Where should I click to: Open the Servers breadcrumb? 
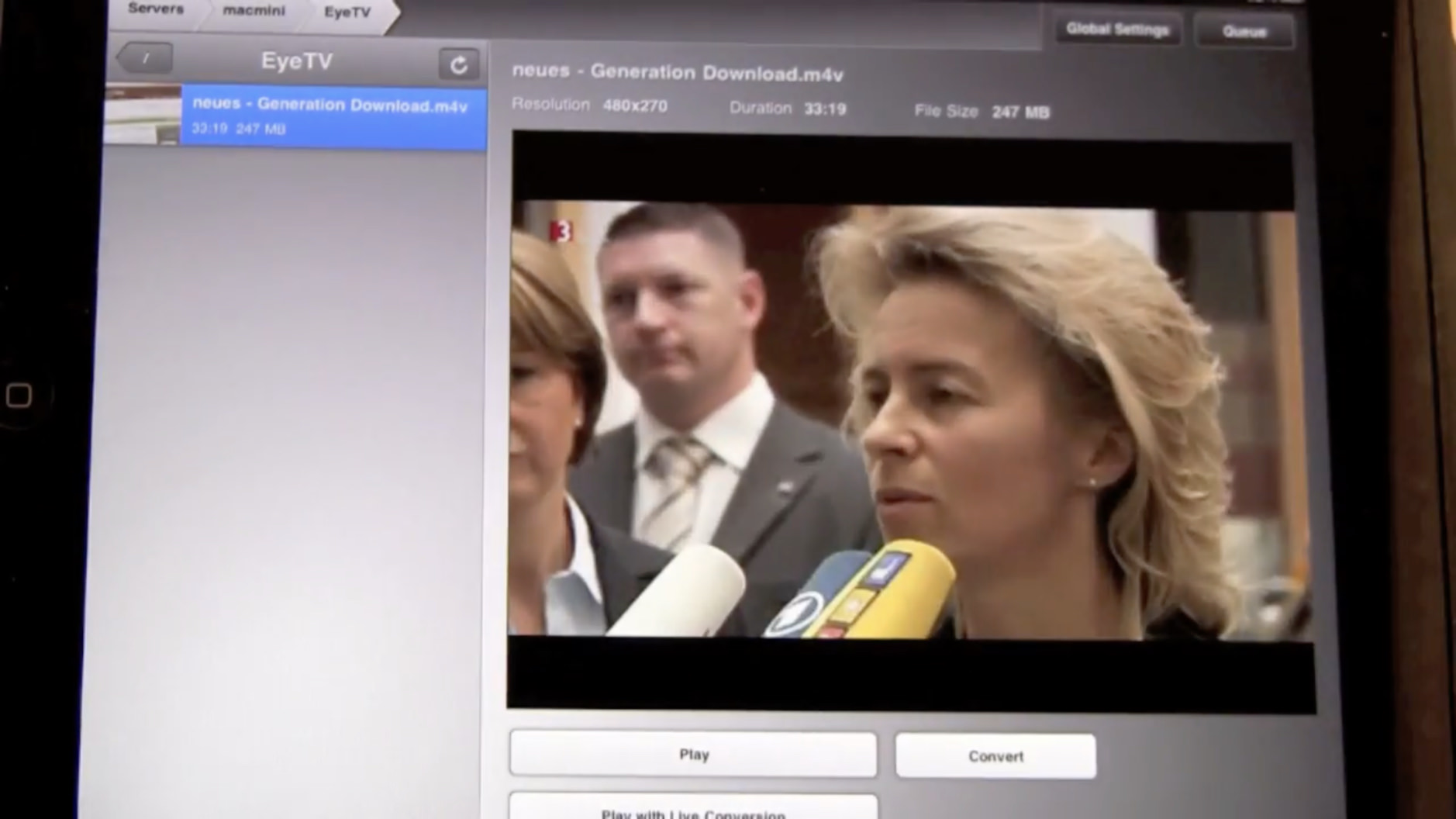pyautogui.click(x=156, y=9)
